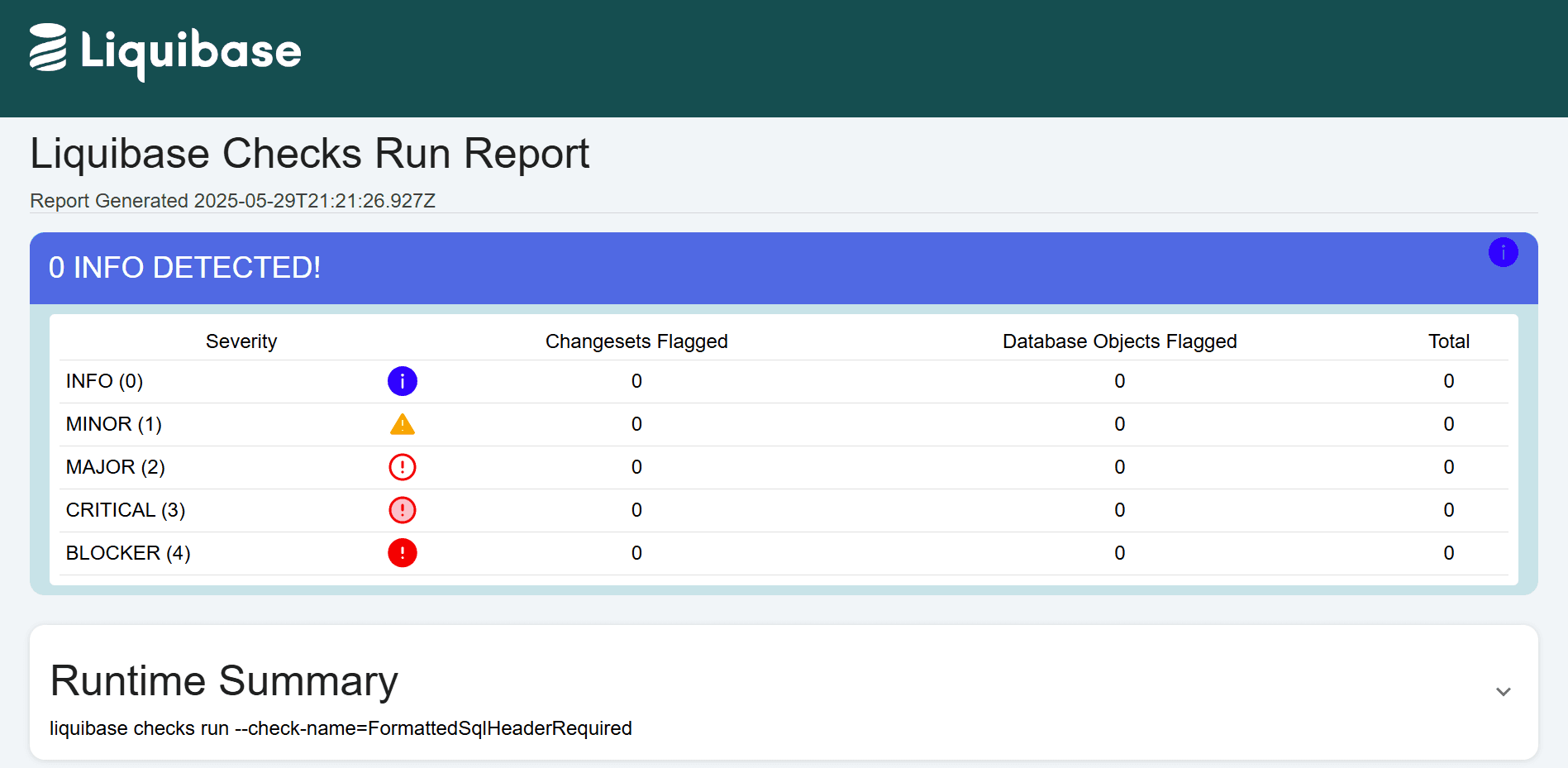This screenshot has width=1568, height=768.
Task: Click the Liquibase Checks Run Report title
Action: 309,153
